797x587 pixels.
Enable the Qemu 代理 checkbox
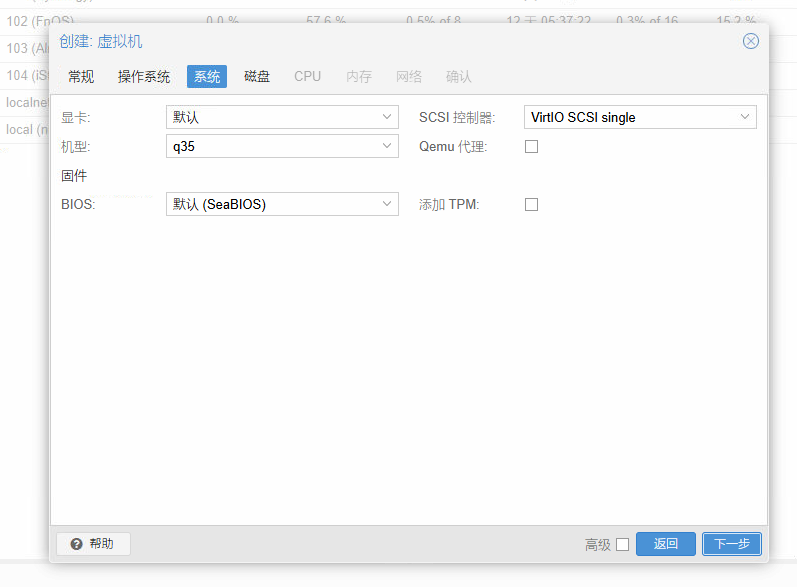click(x=531, y=146)
